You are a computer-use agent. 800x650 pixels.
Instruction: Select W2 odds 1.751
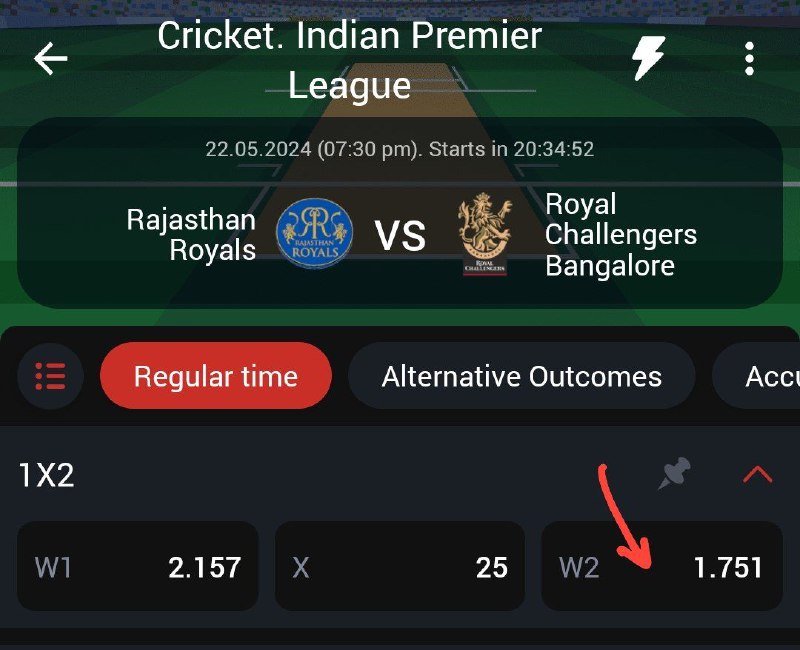pyautogui.click(x=662, y=566)
